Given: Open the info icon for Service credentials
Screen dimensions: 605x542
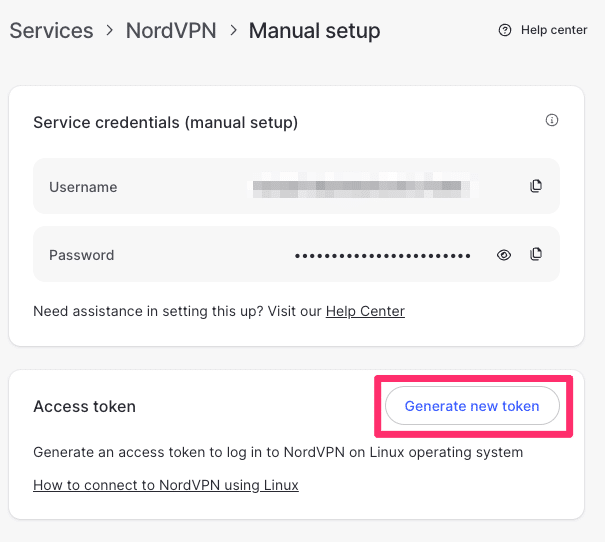Looking at the screenshot, I should (x=552, y=120).
